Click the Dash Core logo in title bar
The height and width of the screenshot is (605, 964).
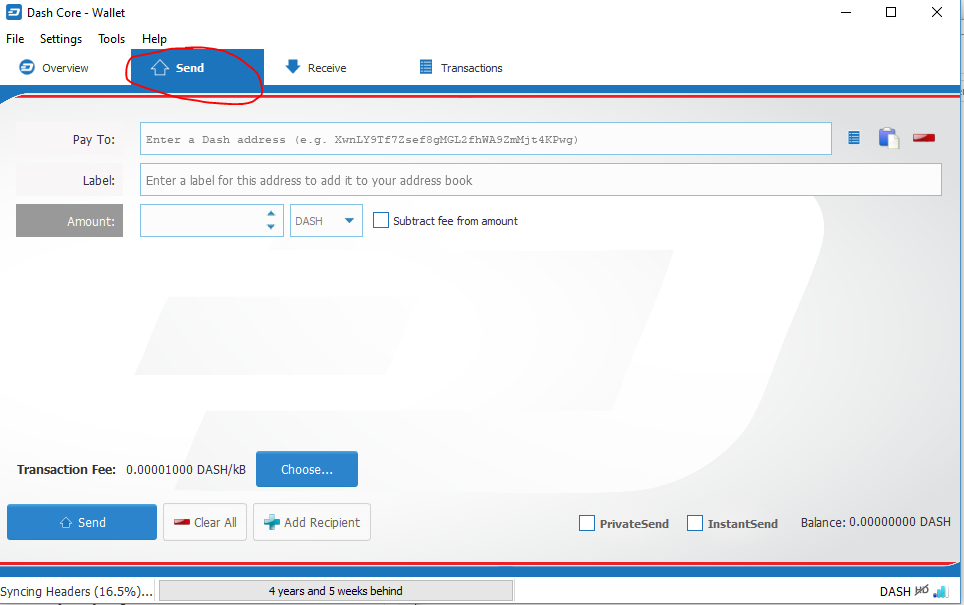point(14,12)
